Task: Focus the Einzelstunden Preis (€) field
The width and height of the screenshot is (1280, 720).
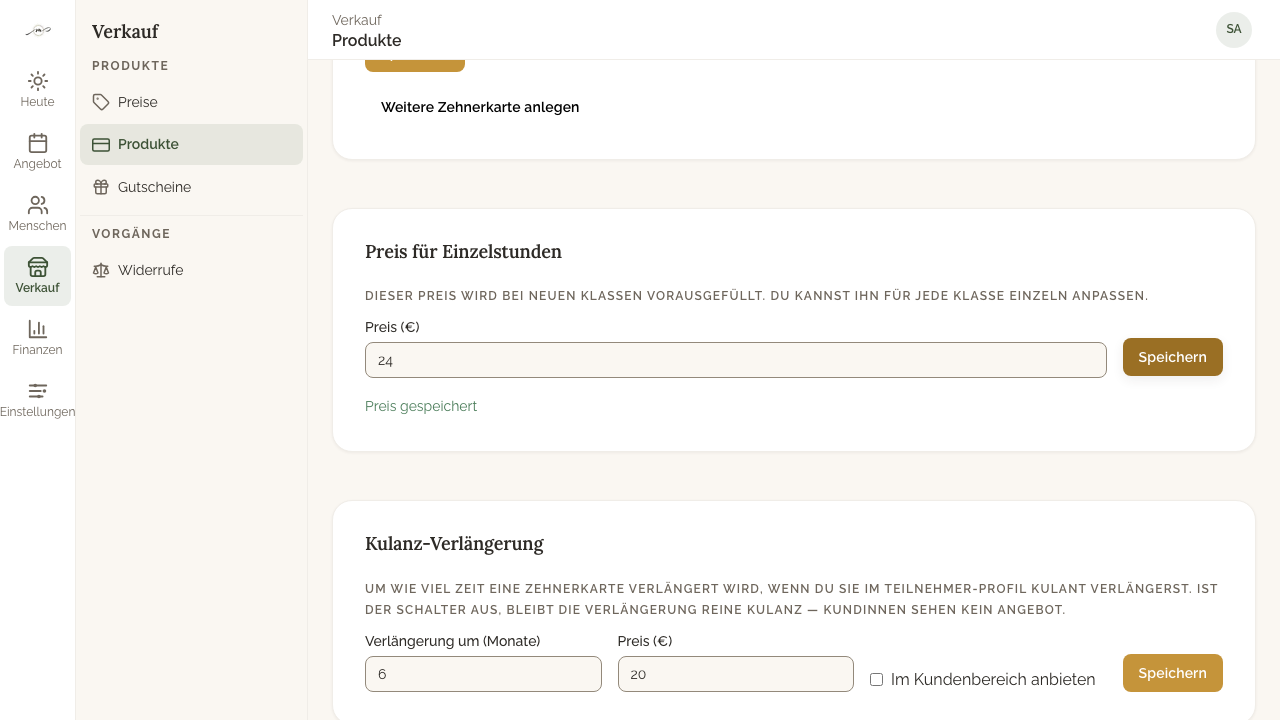Action: tap(736, 360)
